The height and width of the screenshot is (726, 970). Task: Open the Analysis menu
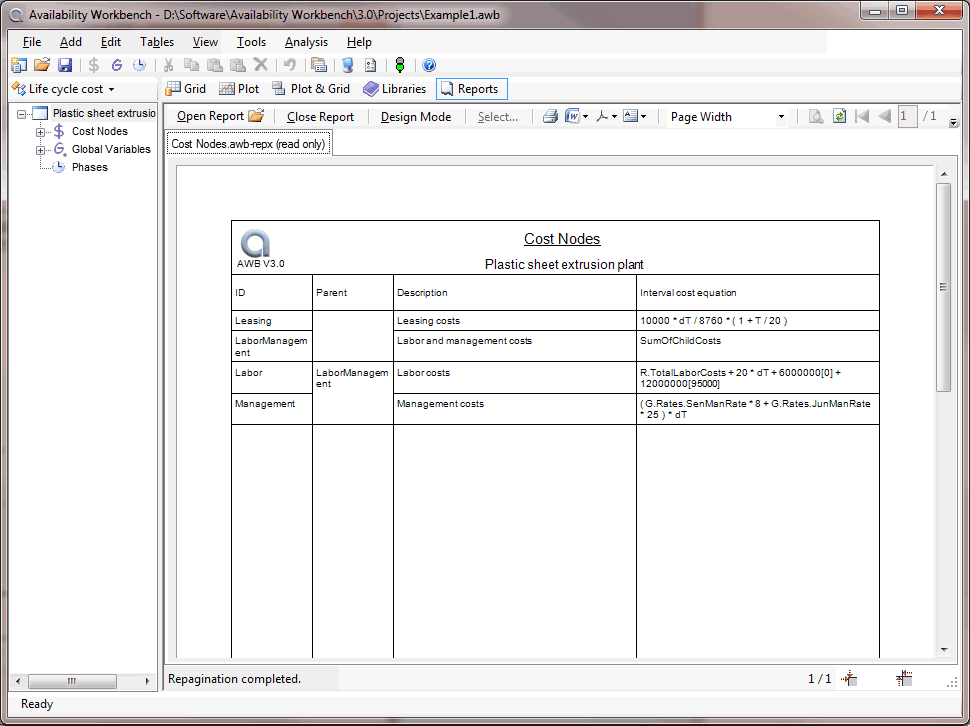(x=306, y=42)
